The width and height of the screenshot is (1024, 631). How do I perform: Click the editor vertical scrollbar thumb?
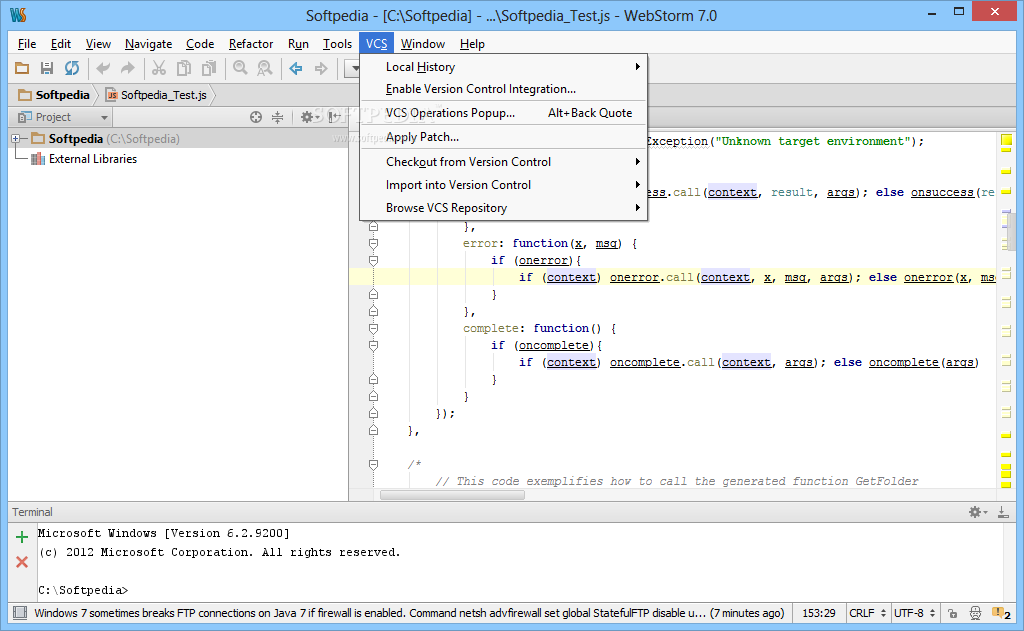(1012, 231)
